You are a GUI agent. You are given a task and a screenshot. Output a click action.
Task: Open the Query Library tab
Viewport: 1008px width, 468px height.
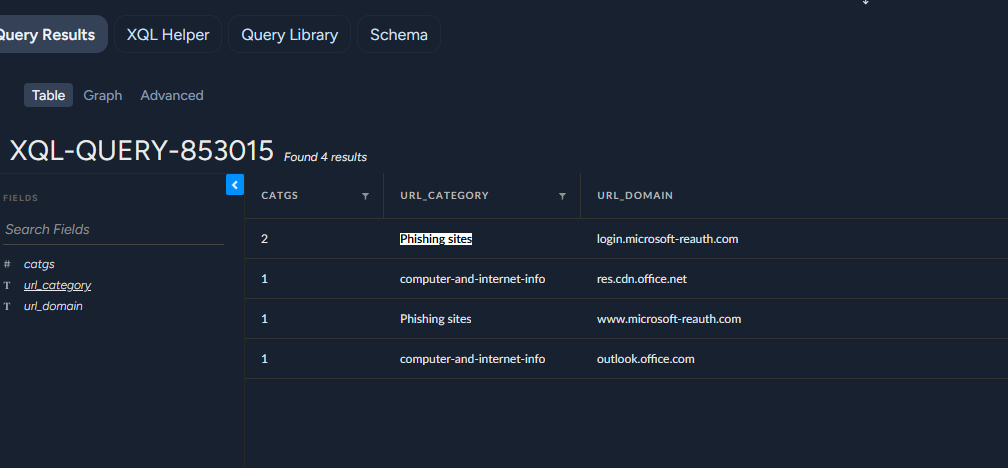pyautogui.click(x=289, y=35)
